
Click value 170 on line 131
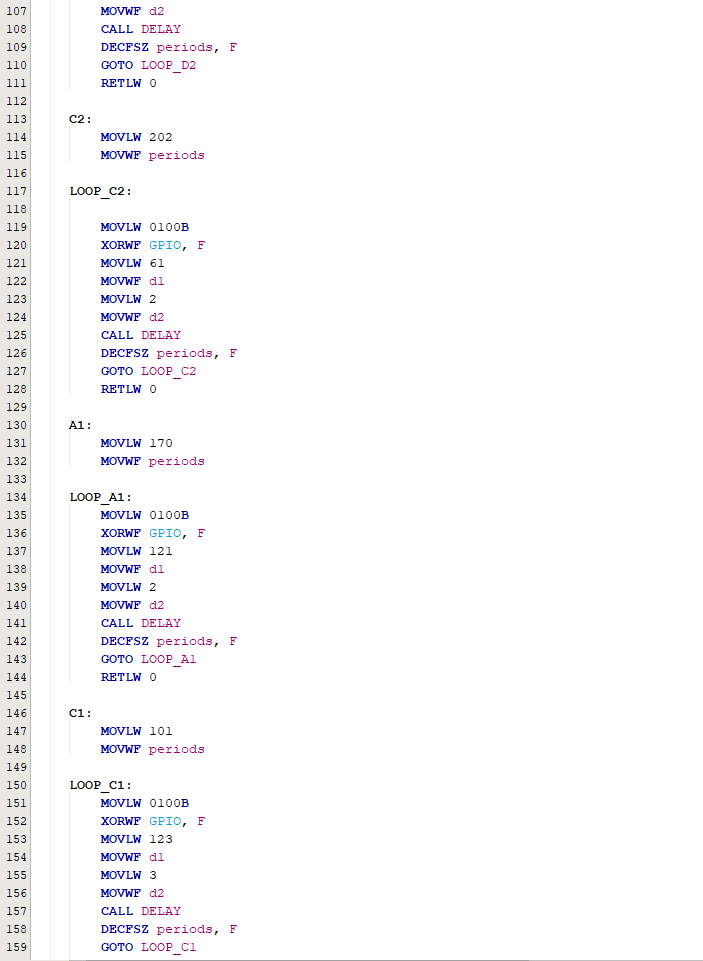click(160, 443)
